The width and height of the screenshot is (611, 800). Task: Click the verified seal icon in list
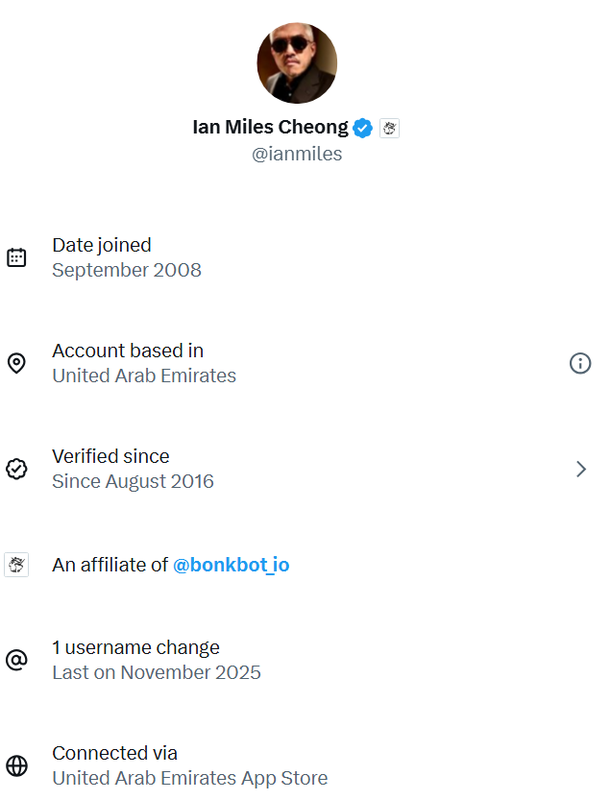tap(16, 468)
